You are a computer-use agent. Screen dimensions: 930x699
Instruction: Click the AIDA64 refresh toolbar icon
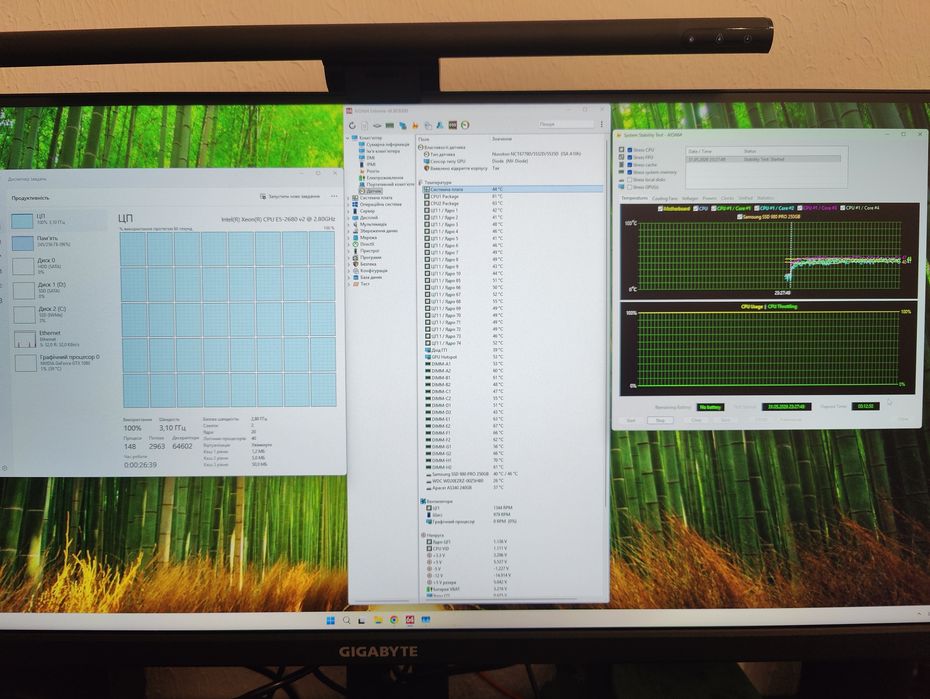[x=352, y=125]
